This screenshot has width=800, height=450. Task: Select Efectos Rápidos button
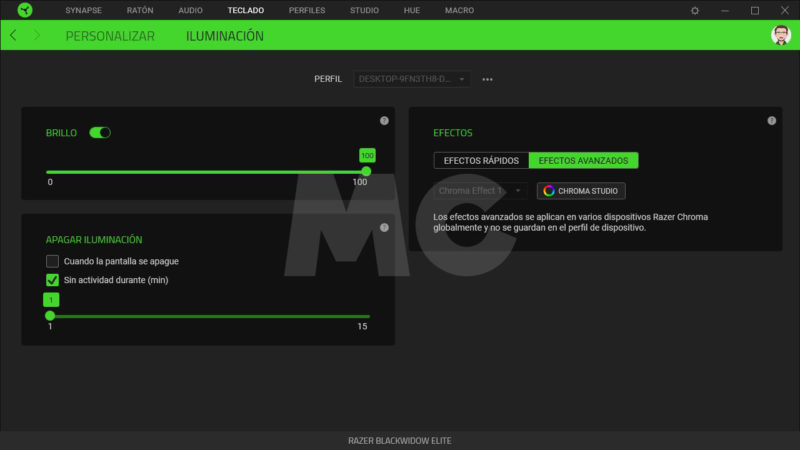click(x=481, y=160)
